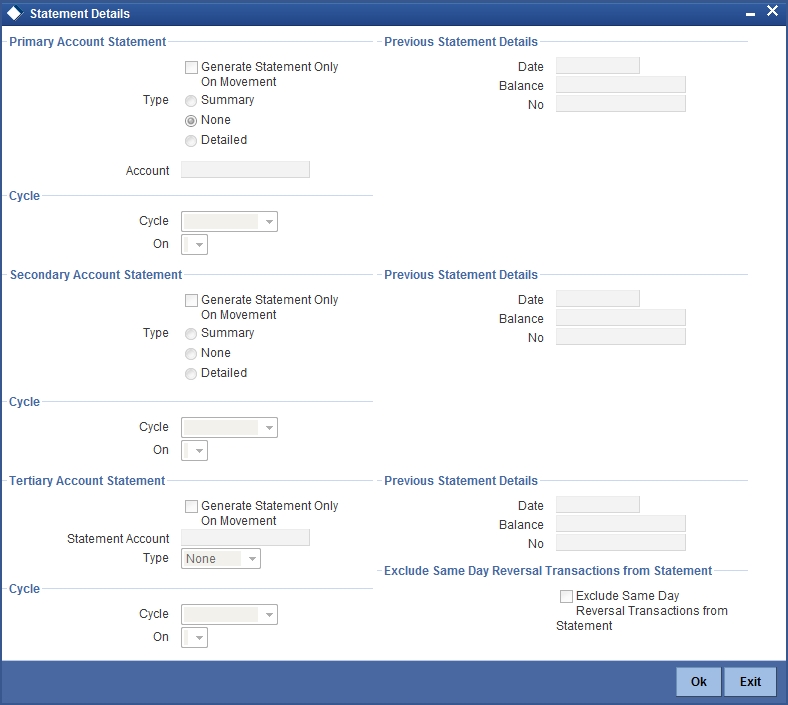Minimize the Statement Details window

coord(750,15)
